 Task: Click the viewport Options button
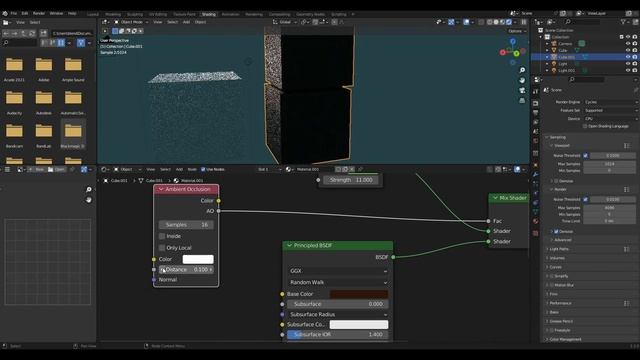(x=517, y=31)
